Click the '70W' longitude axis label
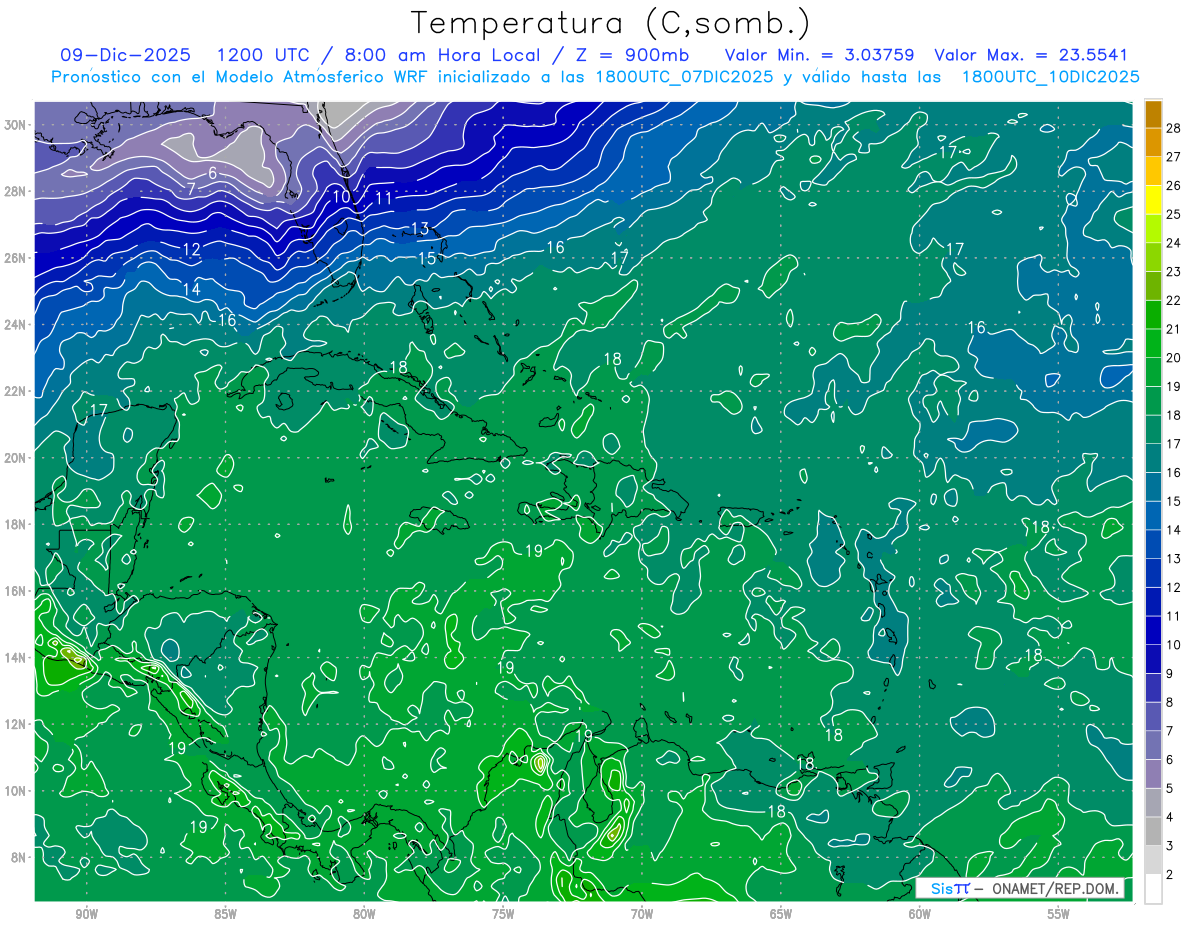Viewport: 1200px width, 927px height. (642, 915)
